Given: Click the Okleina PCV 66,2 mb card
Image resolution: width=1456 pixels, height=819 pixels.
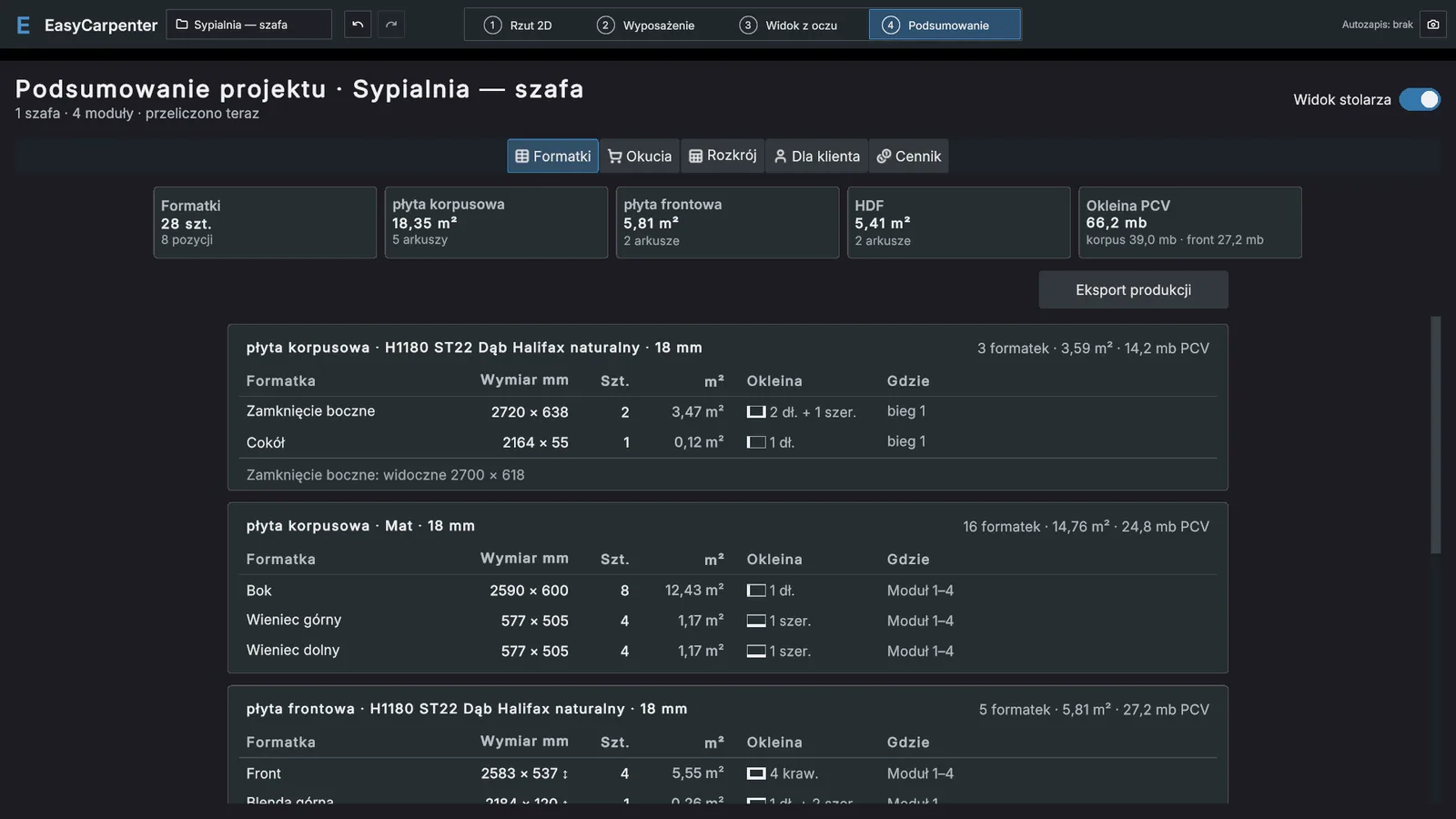Looking at the screenshot, I should [x=1189, y=223].
